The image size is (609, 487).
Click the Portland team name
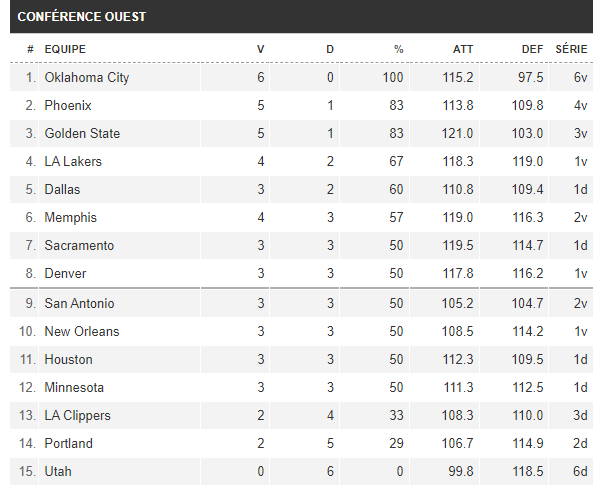click(x=68, y=443)
